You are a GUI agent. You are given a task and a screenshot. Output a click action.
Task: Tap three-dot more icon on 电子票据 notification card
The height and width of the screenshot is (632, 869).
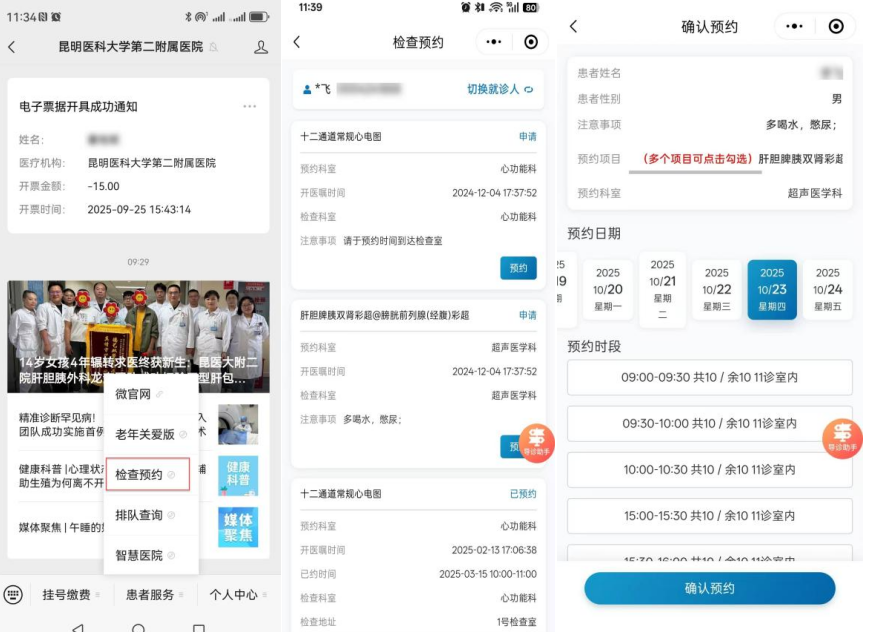pos(249,106)
